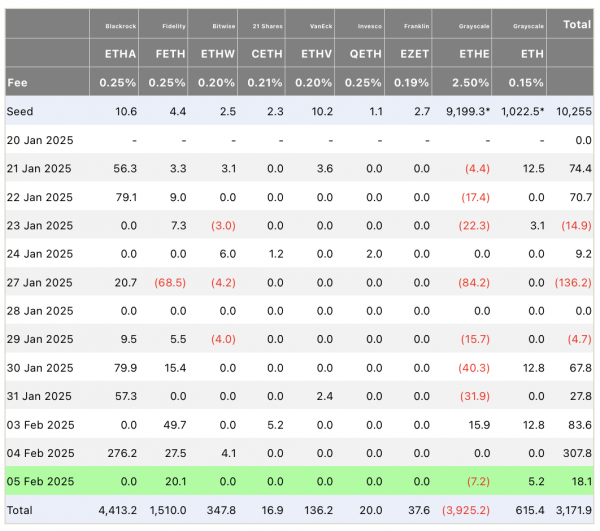Image resolution: width=600 pixels, height=531 pixels.
Task: Select the bottom Total row label
Action: (x=20, y=510)
